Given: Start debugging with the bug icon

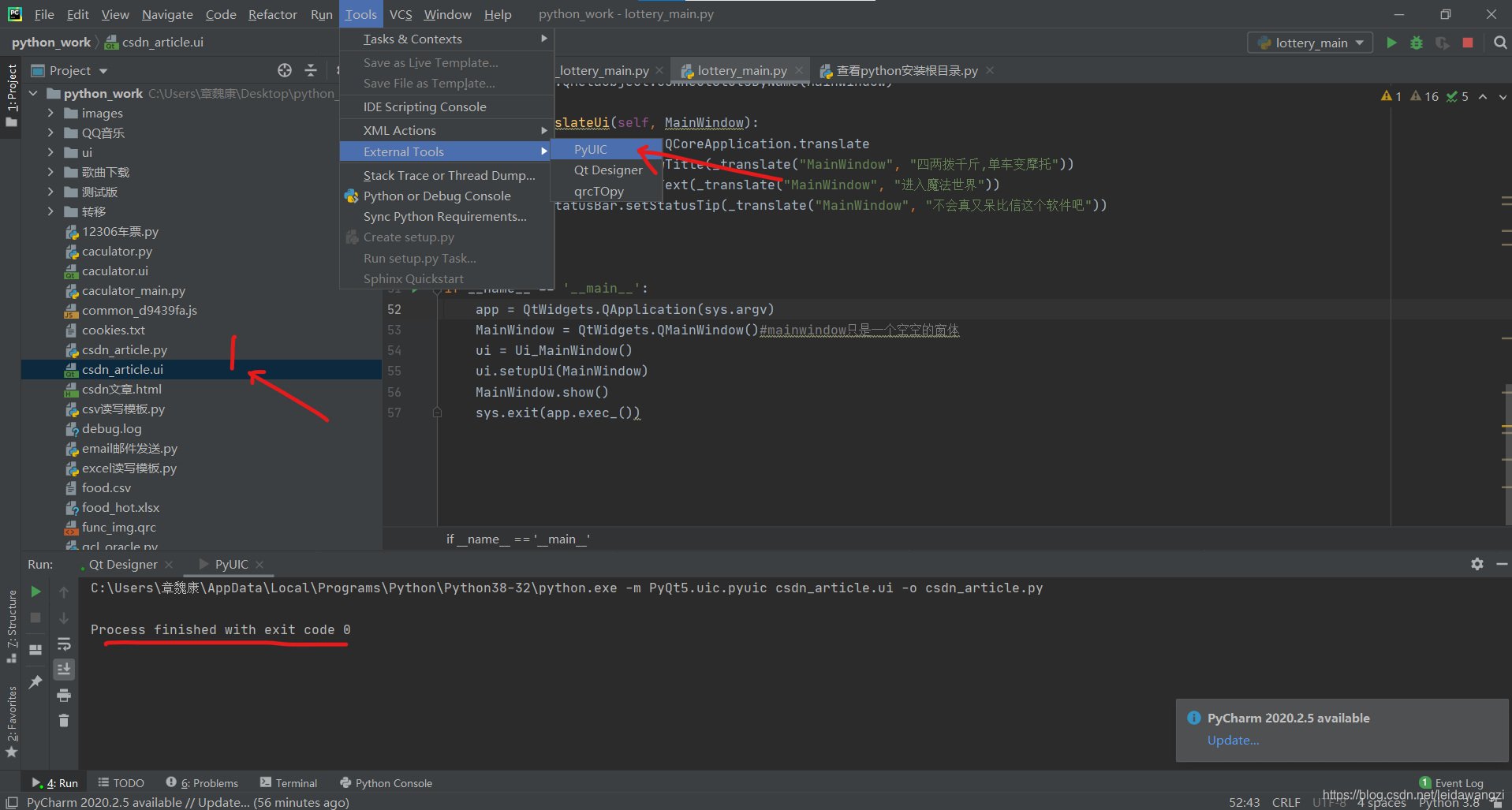Looking at the screenshot, I should tap(1417, 43).
